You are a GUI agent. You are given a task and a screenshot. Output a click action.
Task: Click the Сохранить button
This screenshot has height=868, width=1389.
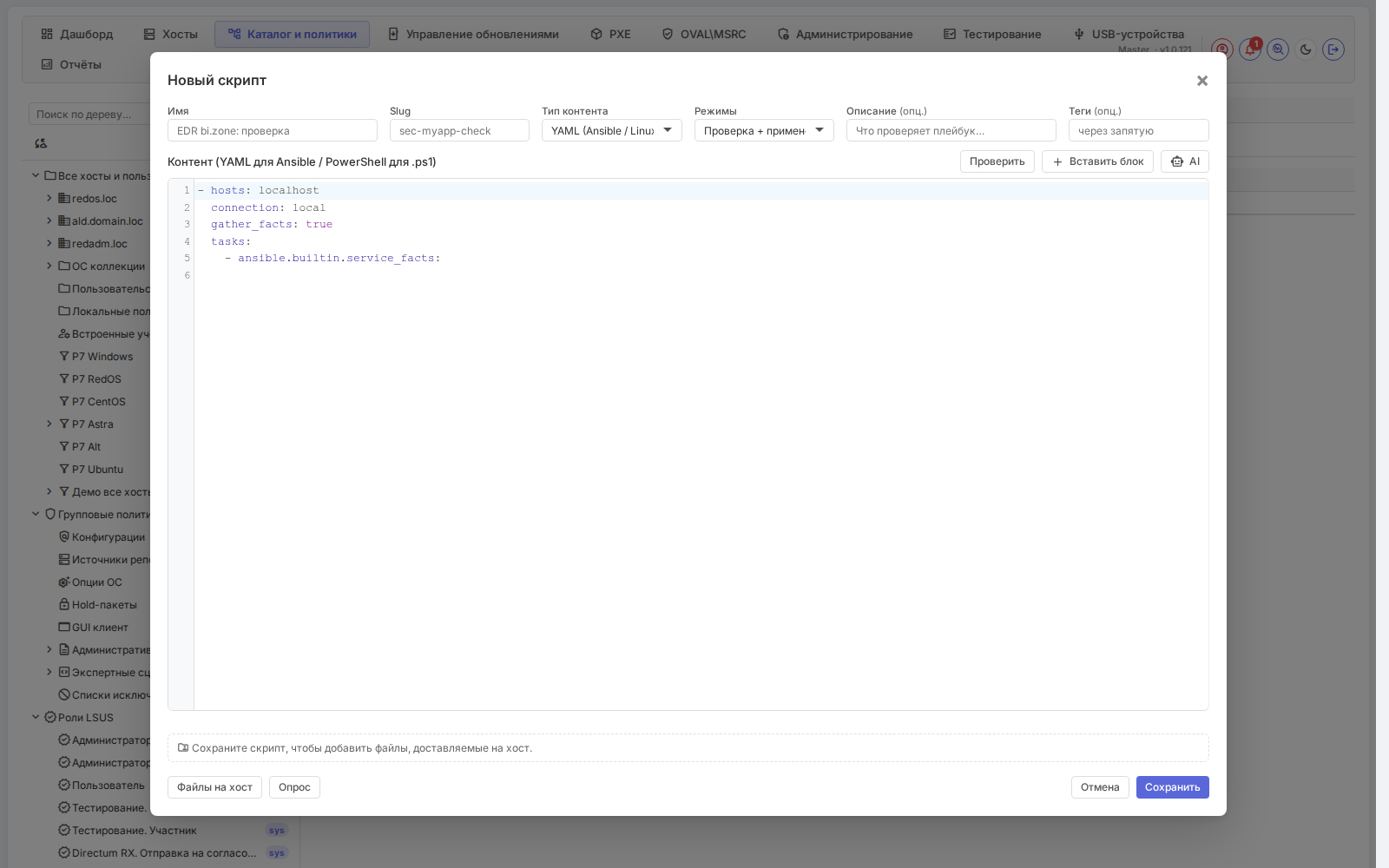coord(1172,787)
